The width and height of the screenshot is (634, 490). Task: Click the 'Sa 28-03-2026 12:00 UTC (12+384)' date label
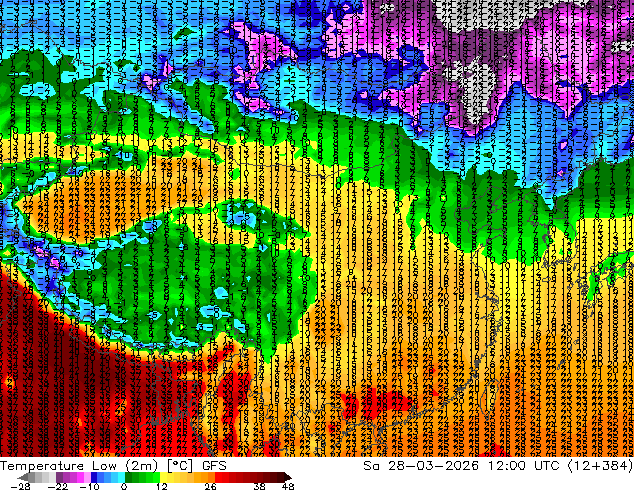(498, 465)
